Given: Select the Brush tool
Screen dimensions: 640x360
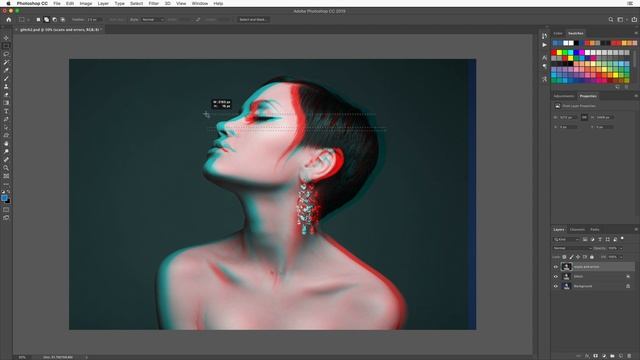Looking at the screenshot, I should tap(6, 78).
